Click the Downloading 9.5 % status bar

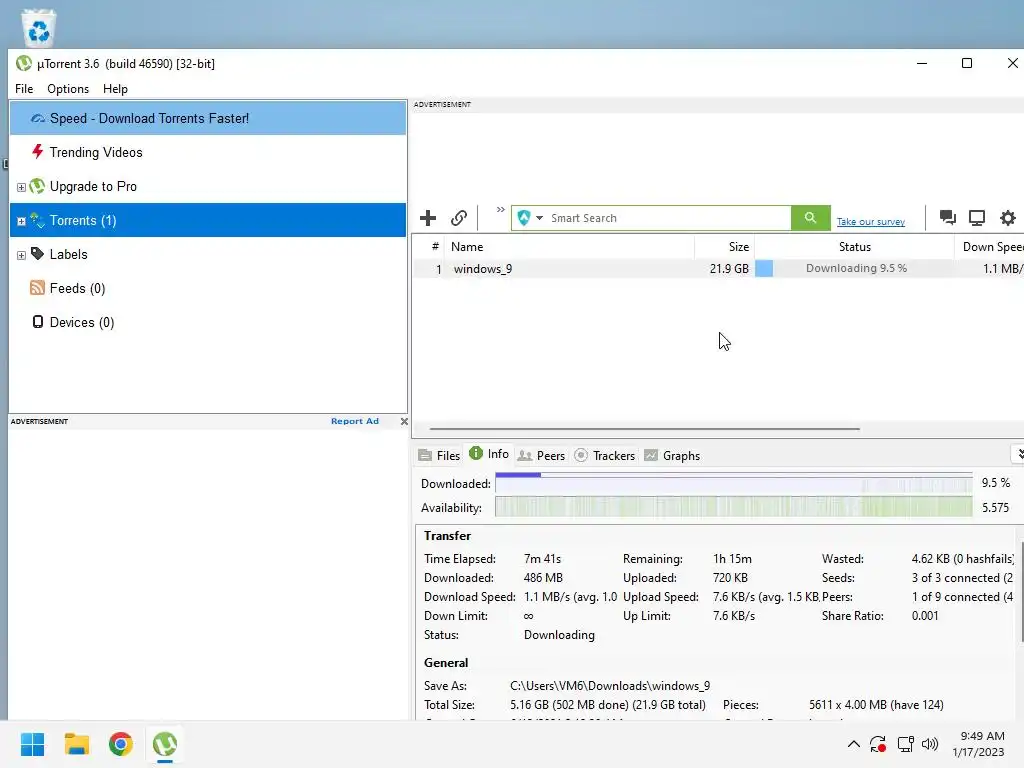[855, 268]
